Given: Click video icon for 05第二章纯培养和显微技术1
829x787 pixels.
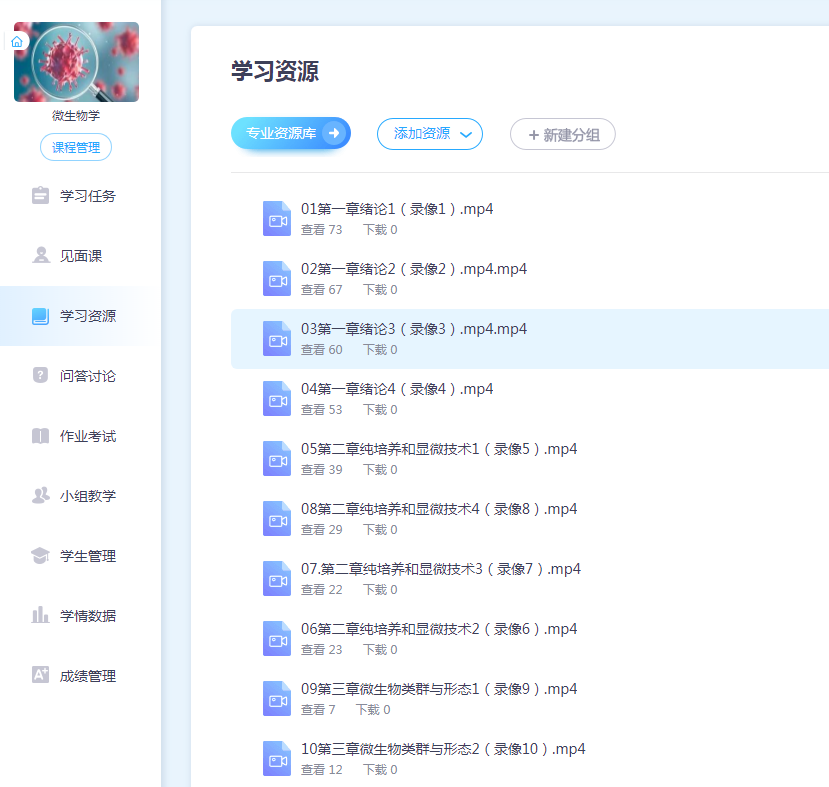Looking at the screenshot, I should point(277,458).
